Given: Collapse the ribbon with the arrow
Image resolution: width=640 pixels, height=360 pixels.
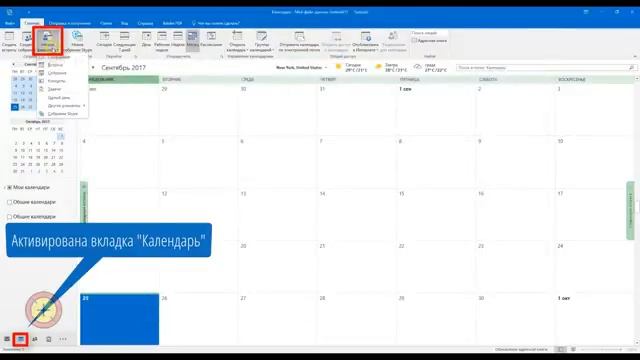Looking at the screenshot, I should click(x=635, y=56).
